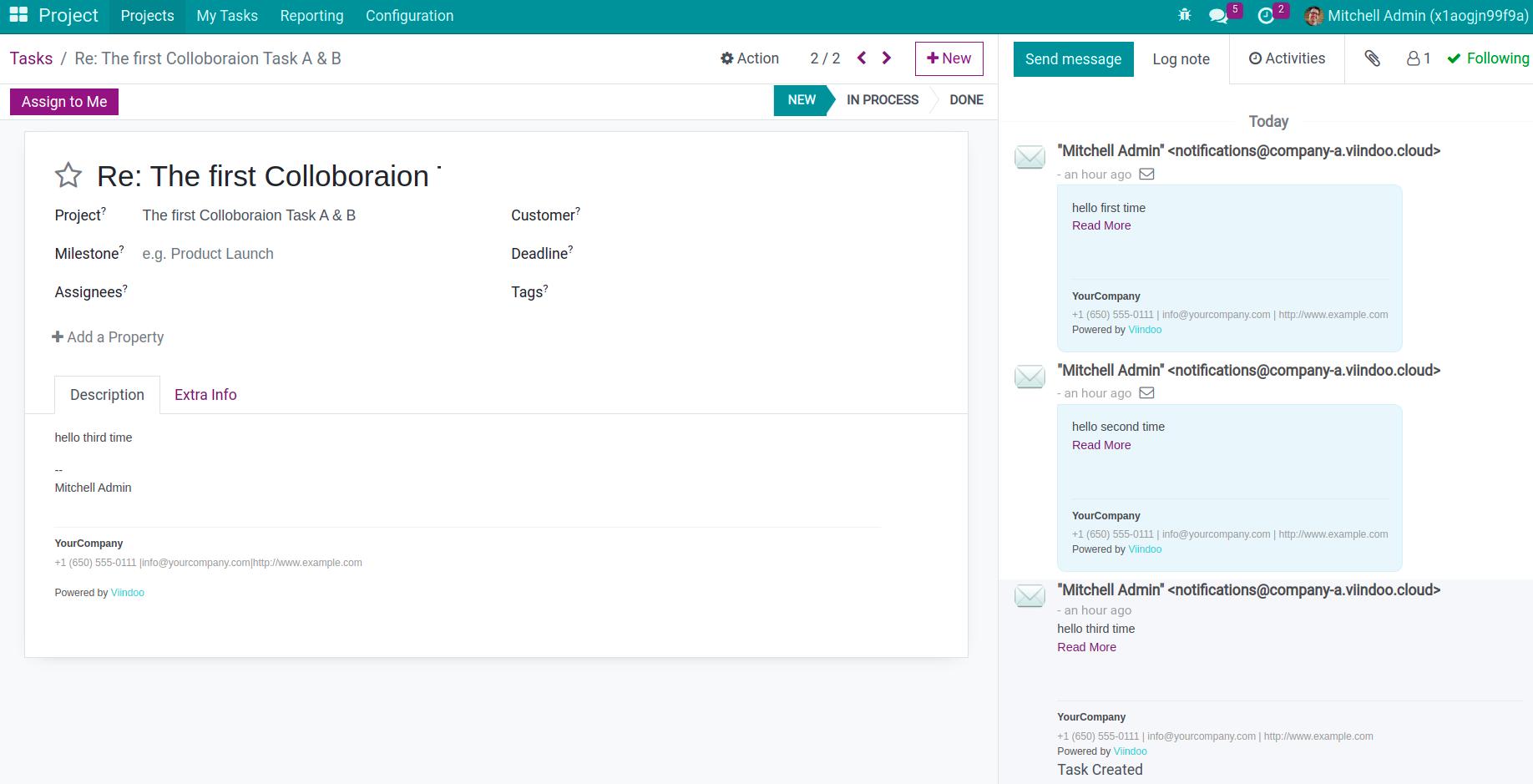
Task: Open attachments paperclip icon
Action: click(1372, 58)
